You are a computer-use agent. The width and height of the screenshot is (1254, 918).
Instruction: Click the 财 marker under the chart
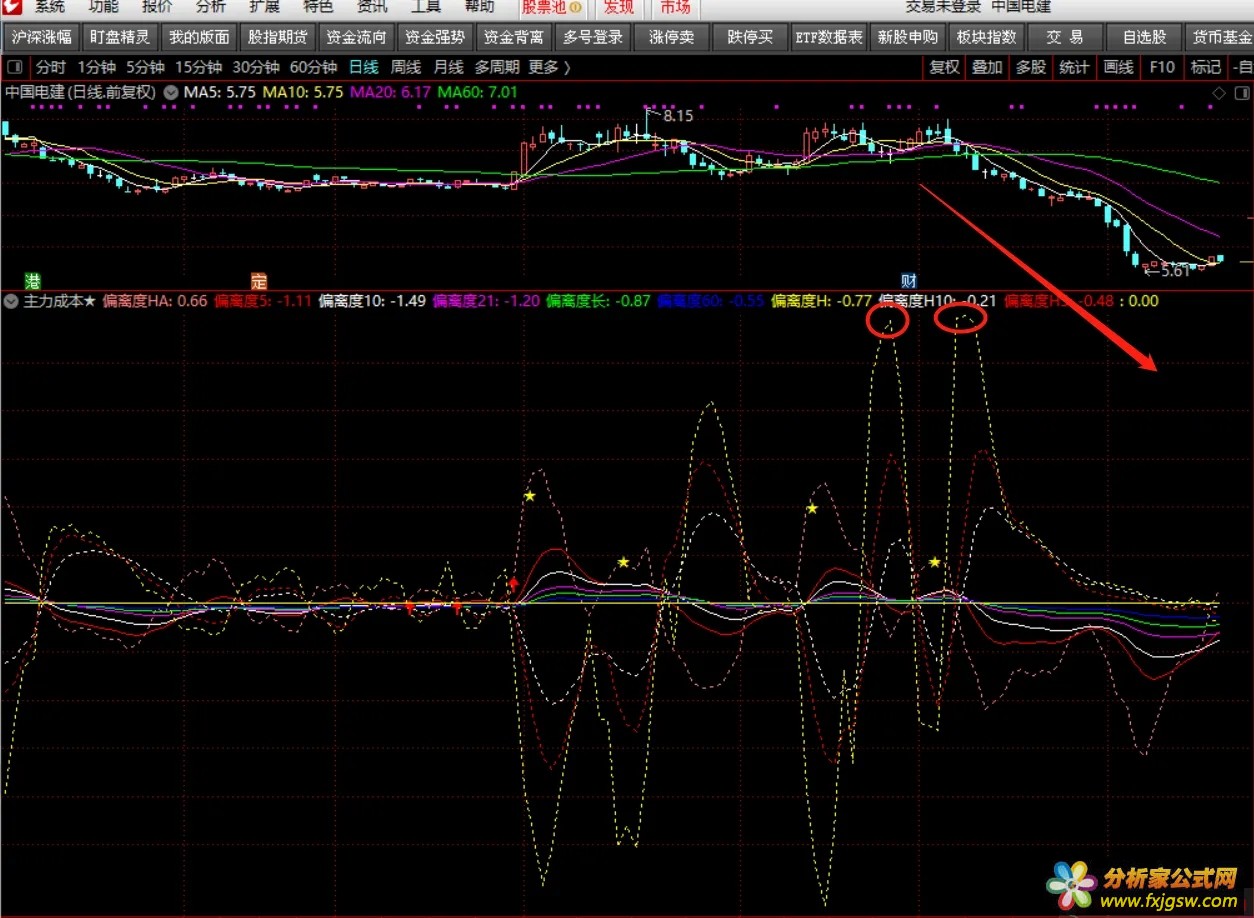(908, 280)
